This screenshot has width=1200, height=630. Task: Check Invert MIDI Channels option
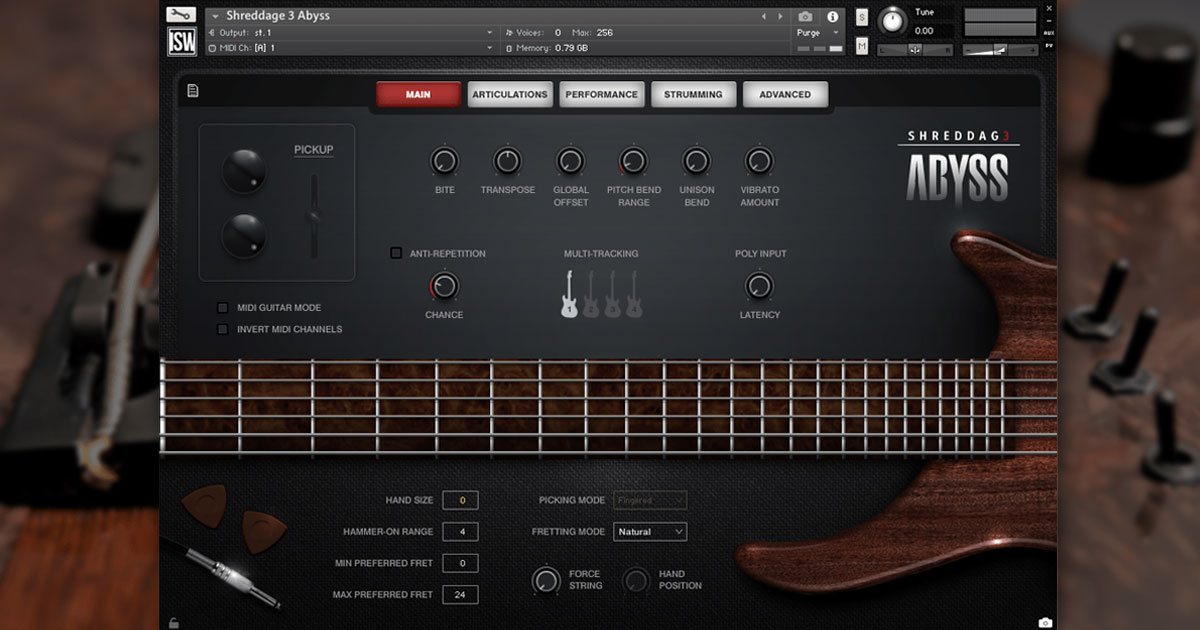point(223,329)
